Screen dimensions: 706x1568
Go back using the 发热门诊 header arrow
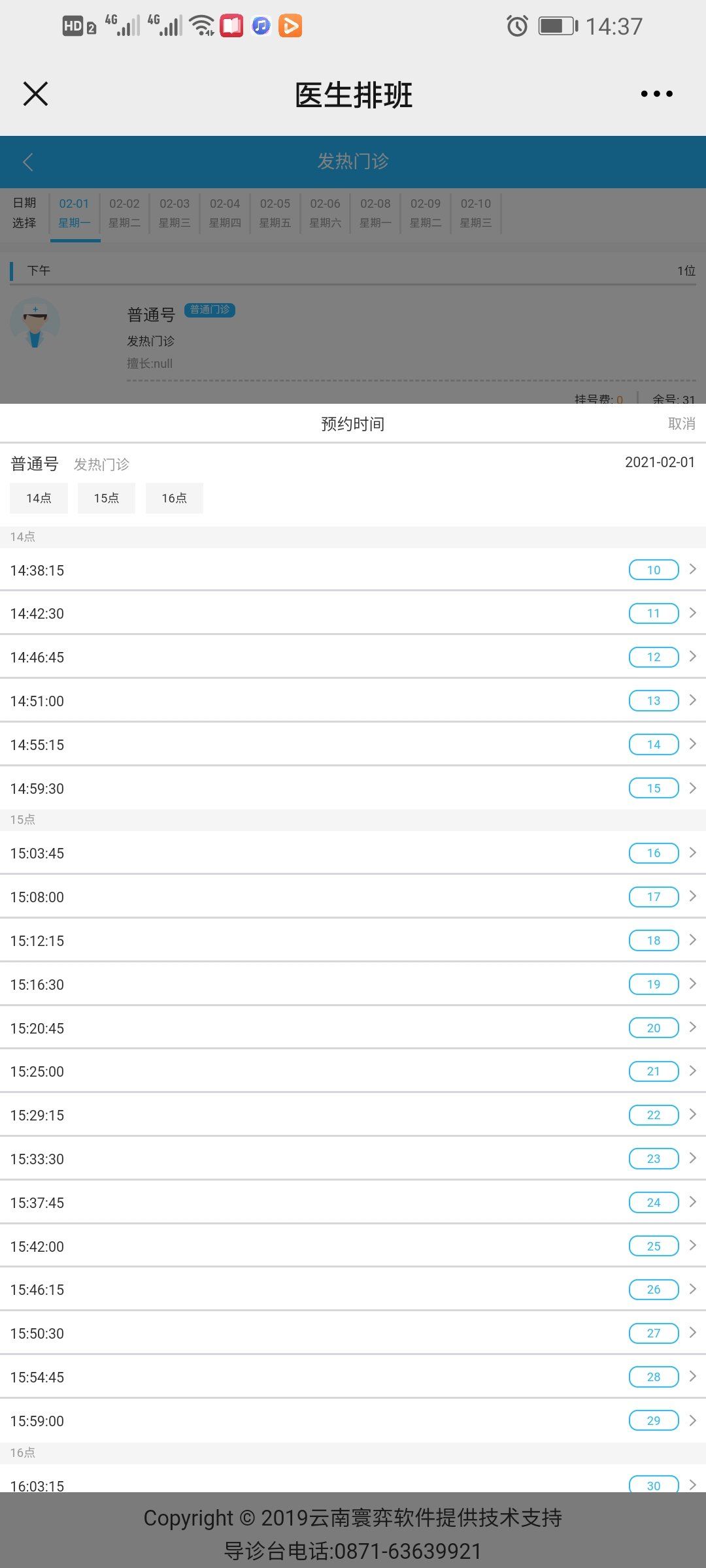(x=27, y=162)
